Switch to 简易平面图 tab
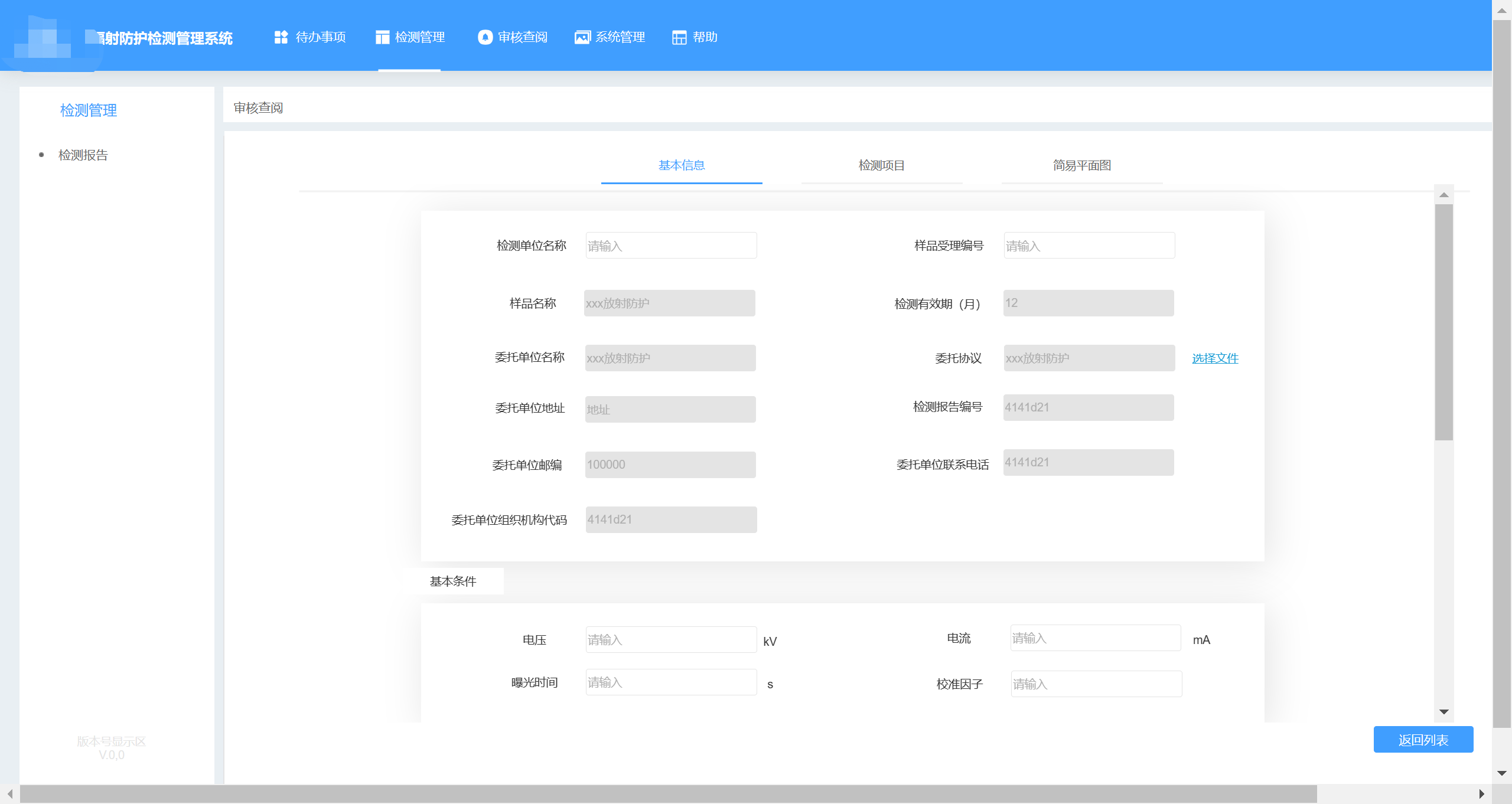 [x=1082, y=166]
